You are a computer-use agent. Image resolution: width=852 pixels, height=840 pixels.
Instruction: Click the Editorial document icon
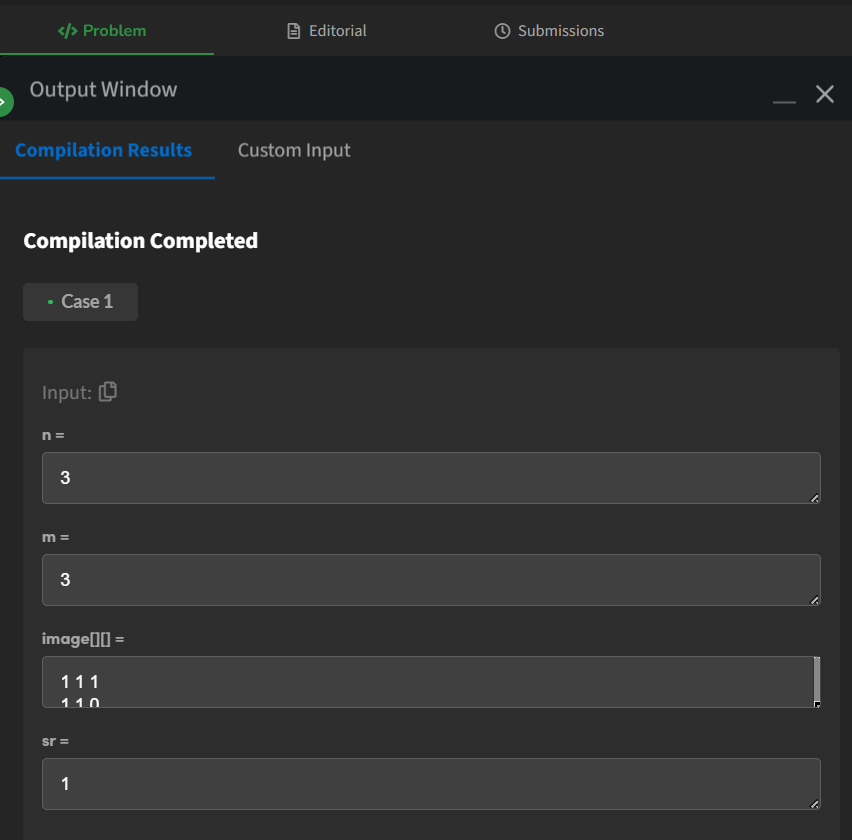coord(293,31)
